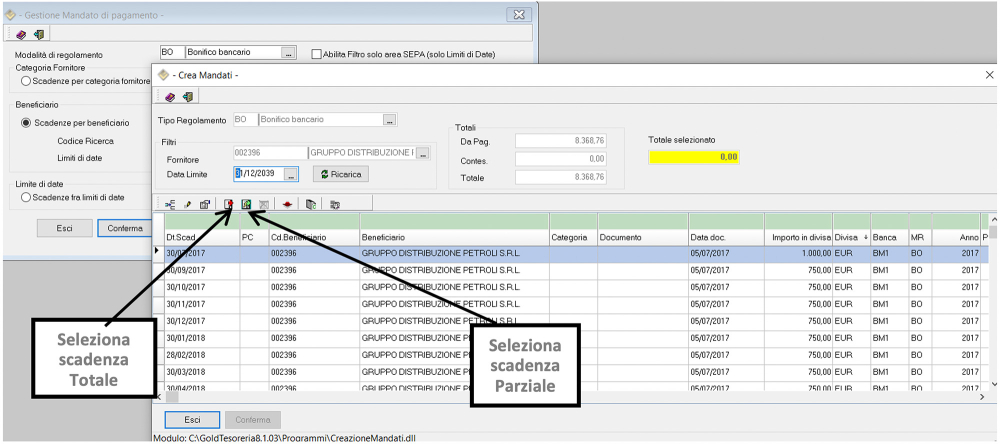Select Scadenze per categoria fornitore radio option
This screenshot has height=444, width=1000.
coord(26,80)
